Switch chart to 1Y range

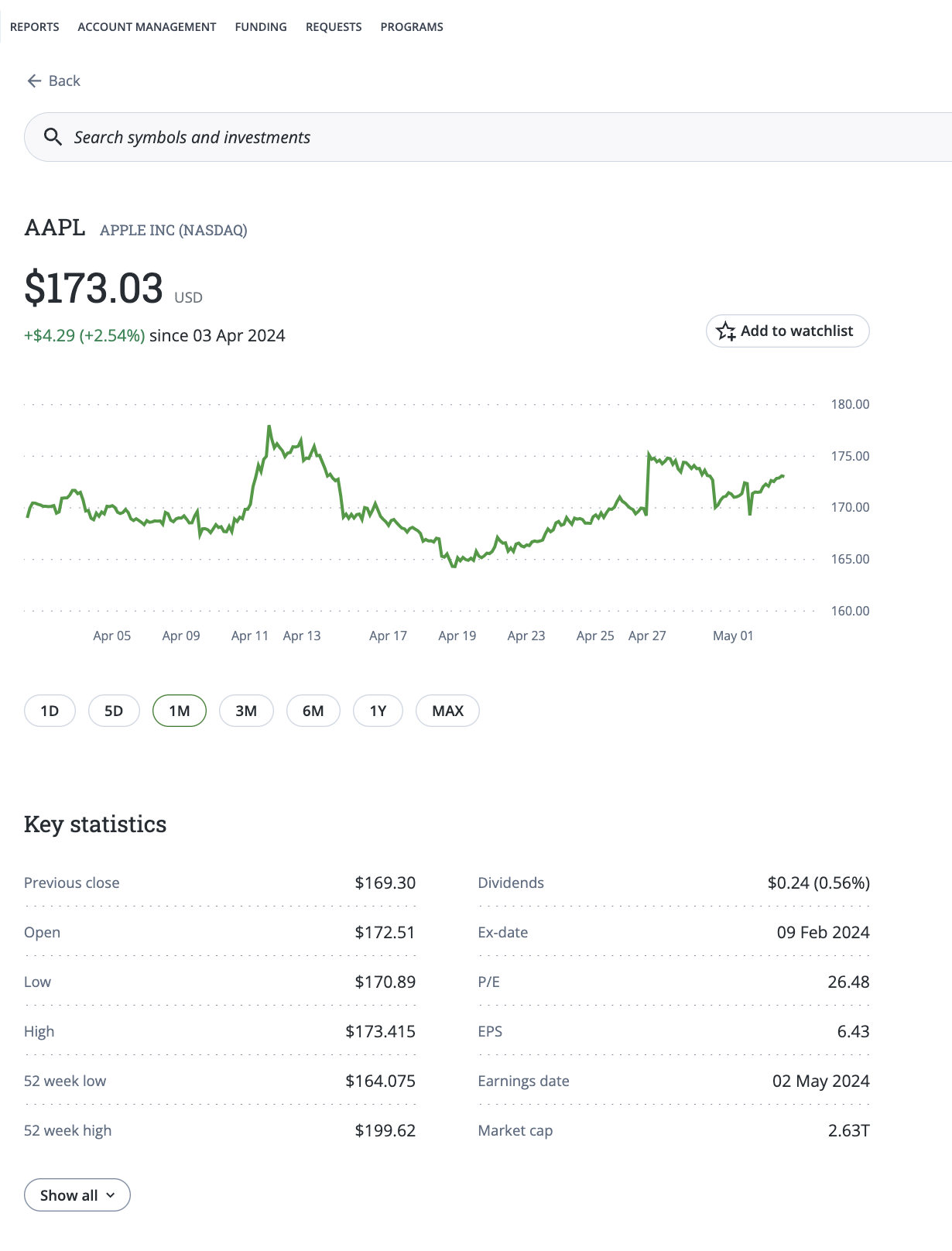click(378, 711)
